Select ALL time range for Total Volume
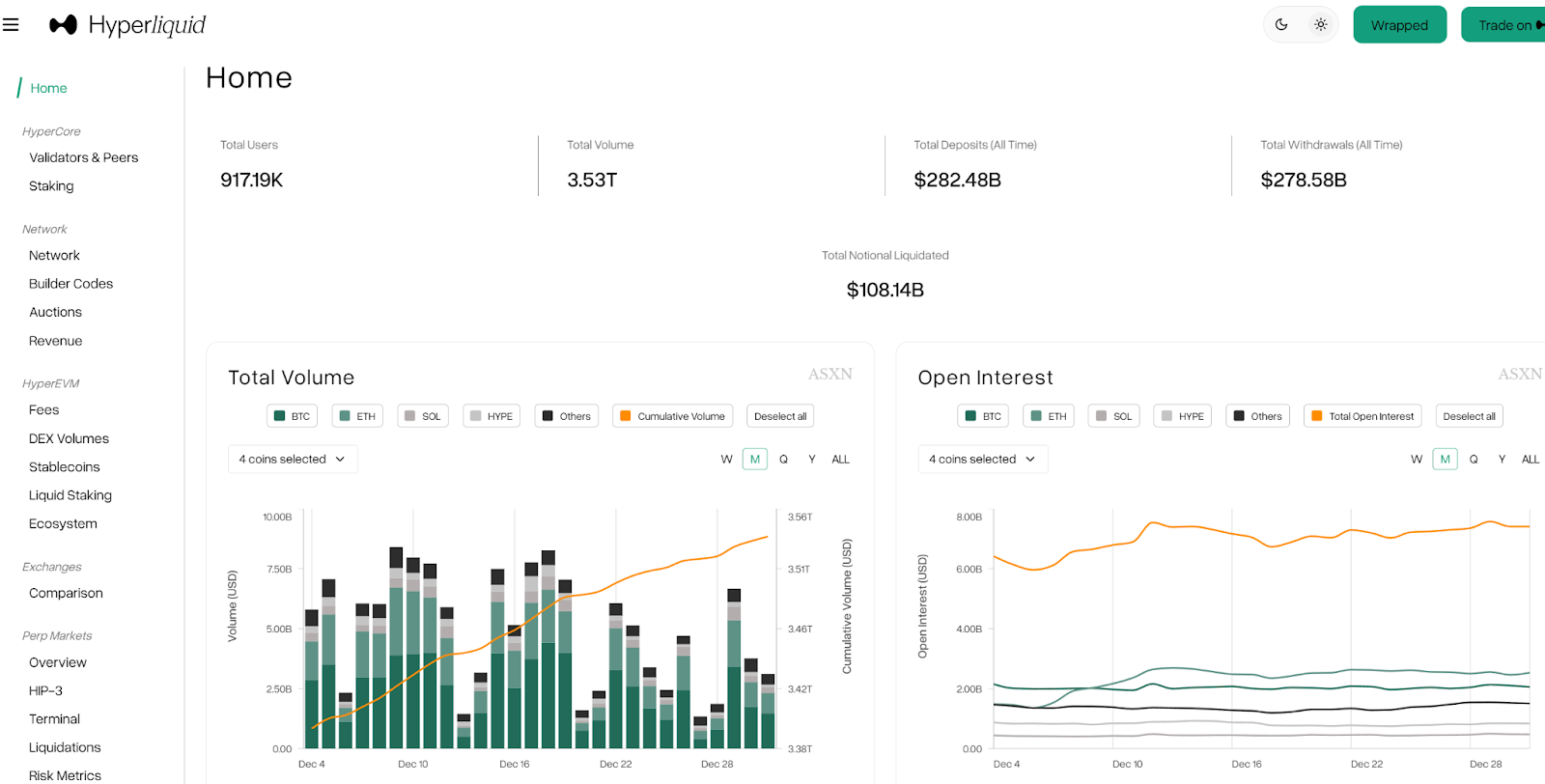This screenshot has height=784, width=1545. point(840,460)
